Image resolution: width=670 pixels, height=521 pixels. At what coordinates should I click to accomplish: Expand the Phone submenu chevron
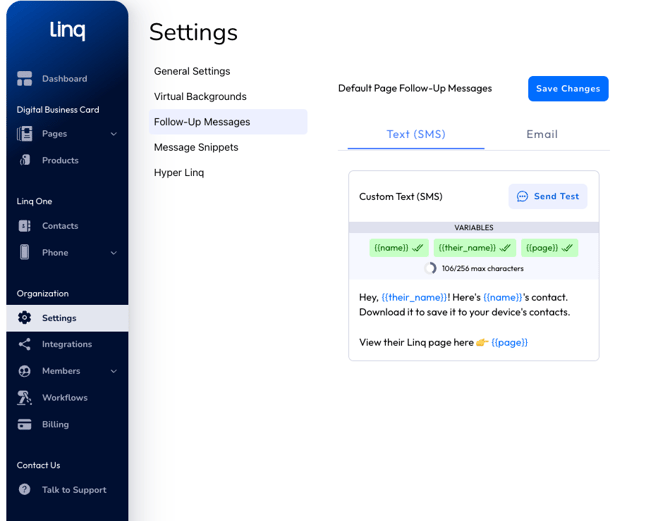click(x=113, y=253)
